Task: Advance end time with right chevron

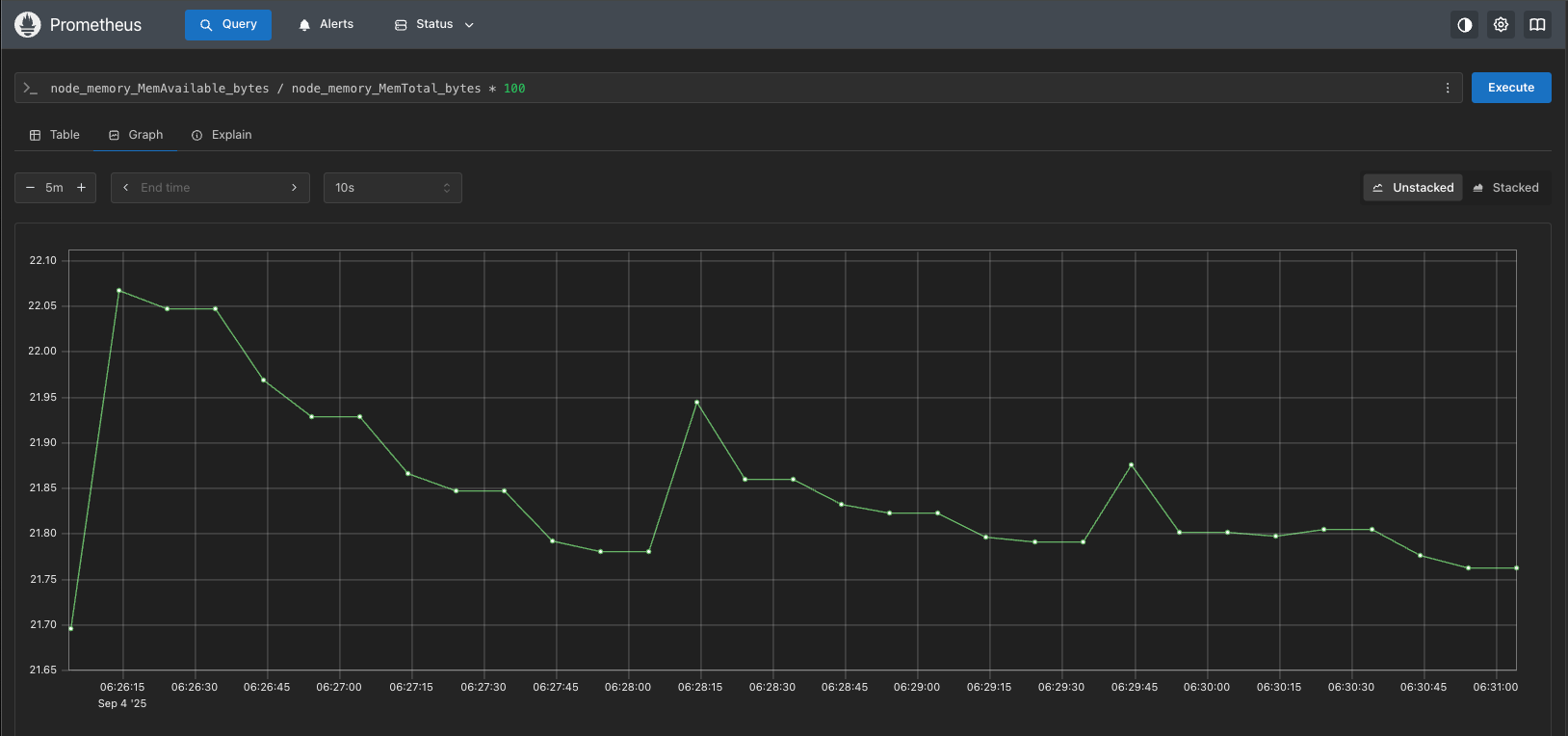Action: pyautogui.click(x=294, y=188)
